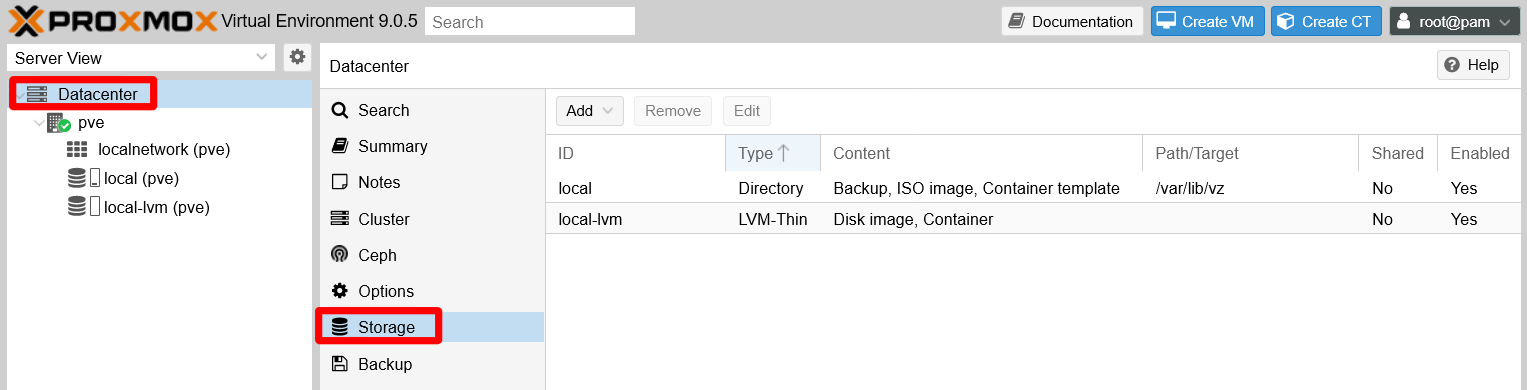Screen dimensions: 1527x390
Task: Click the Summary book icon
Action: (x=340, y=146)
